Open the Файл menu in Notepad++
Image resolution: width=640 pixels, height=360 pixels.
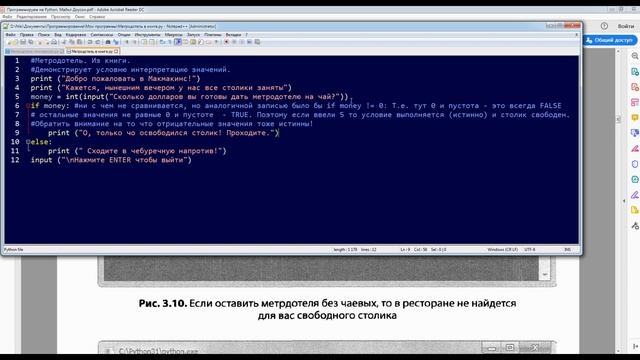pos(11,35)
